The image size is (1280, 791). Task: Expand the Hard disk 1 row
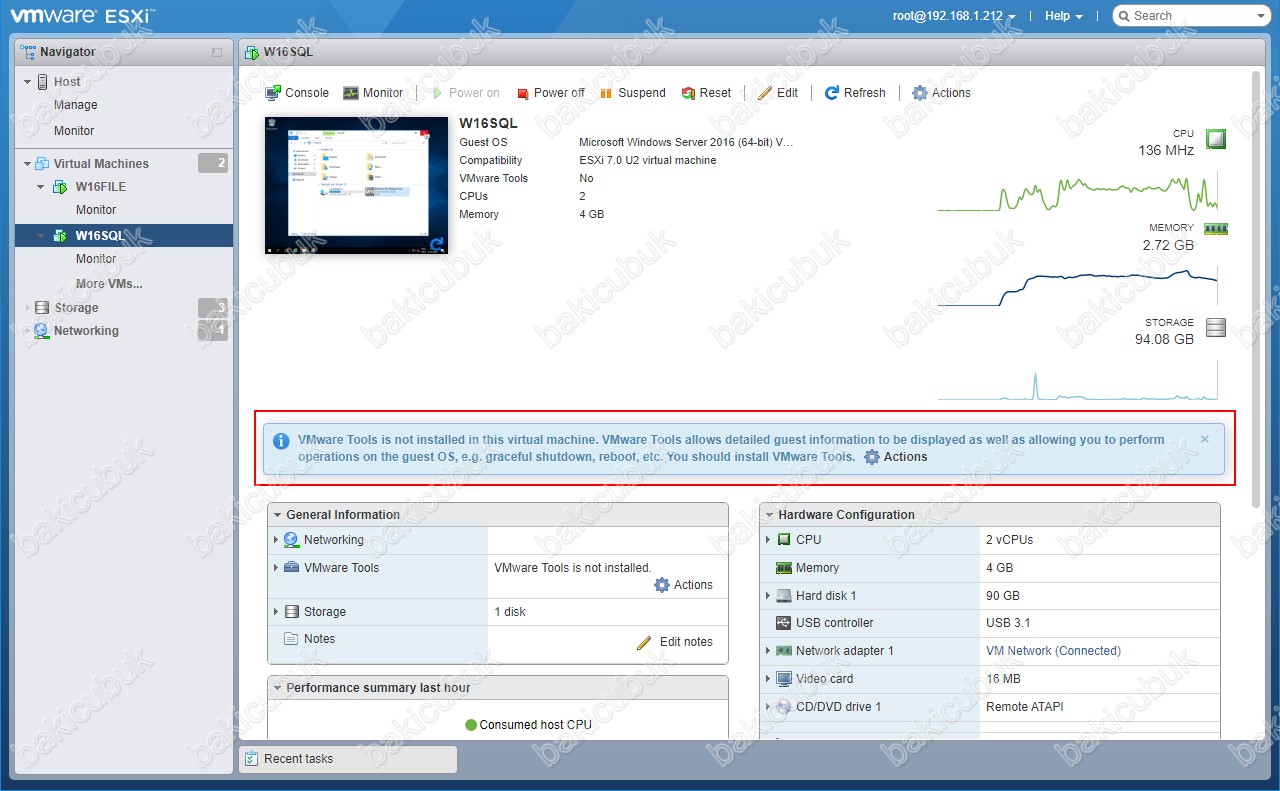pos(768,596)
